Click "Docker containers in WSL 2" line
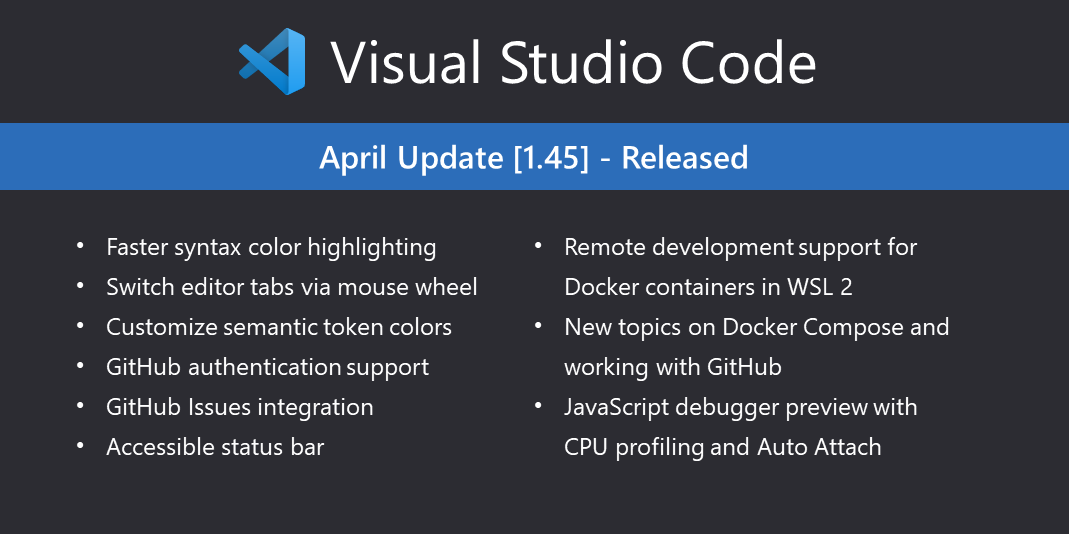 point(708,287)
